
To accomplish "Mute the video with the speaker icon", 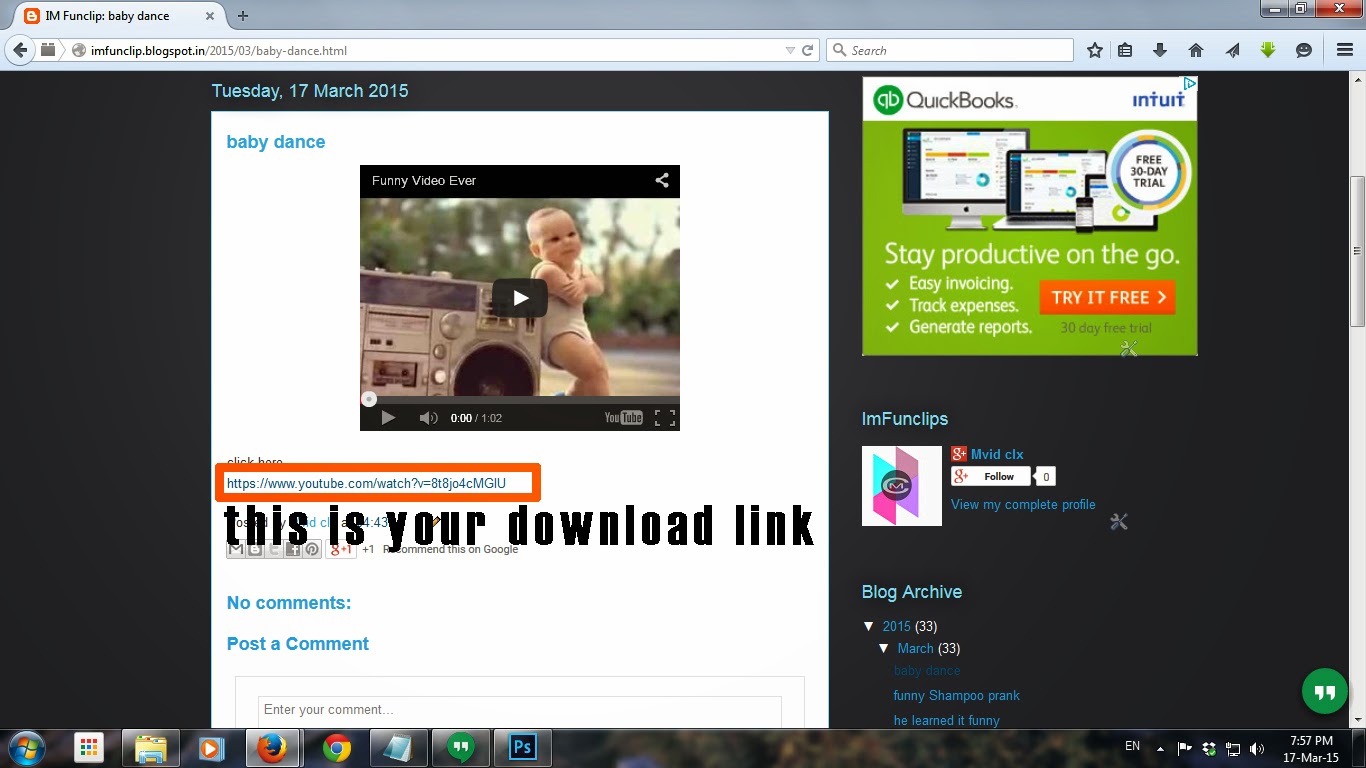I will point(428,418).
